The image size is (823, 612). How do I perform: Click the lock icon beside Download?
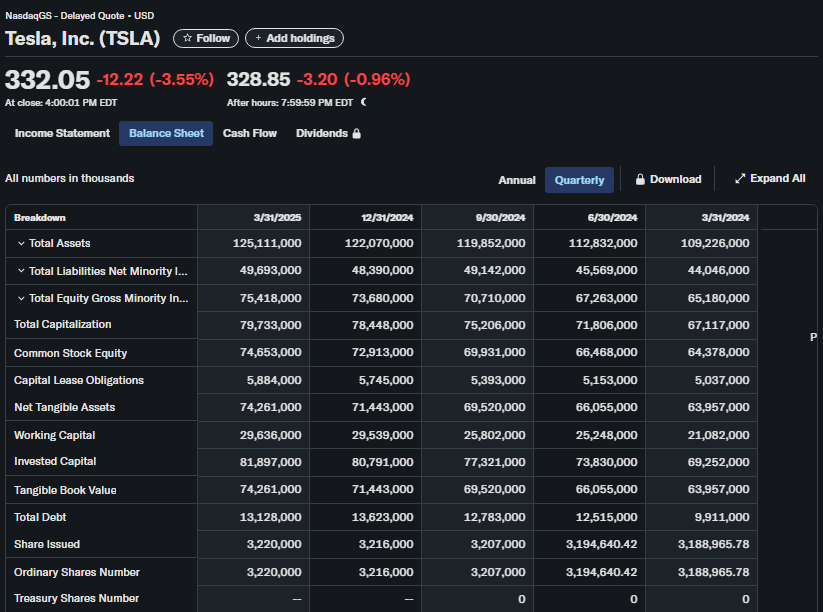coord(640,180)
